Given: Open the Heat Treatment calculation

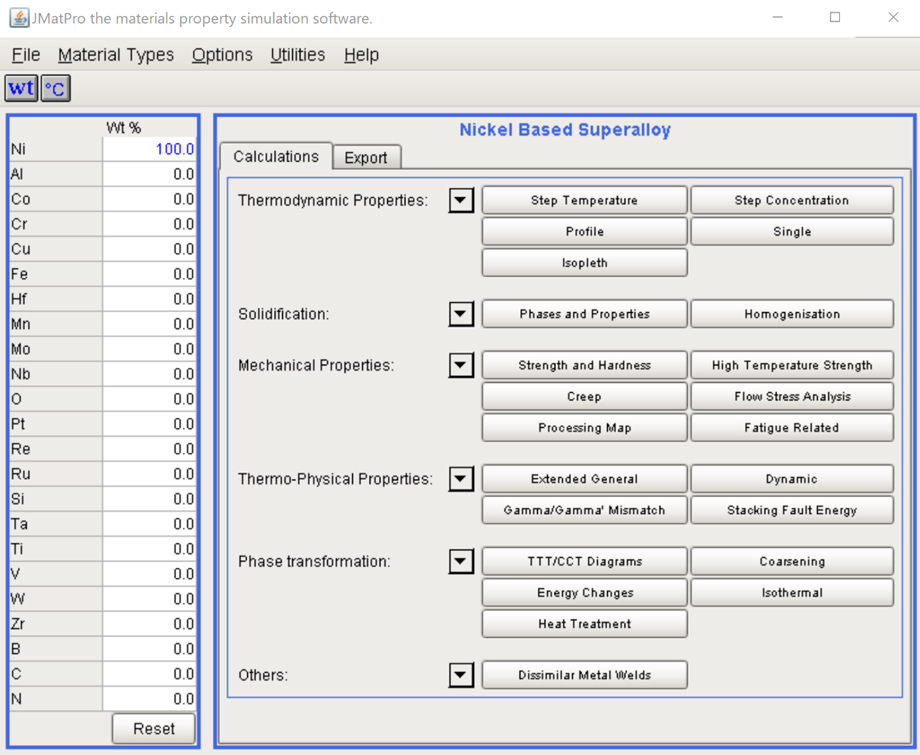Looking at the screenshot, I should click(x=584, y=624).
